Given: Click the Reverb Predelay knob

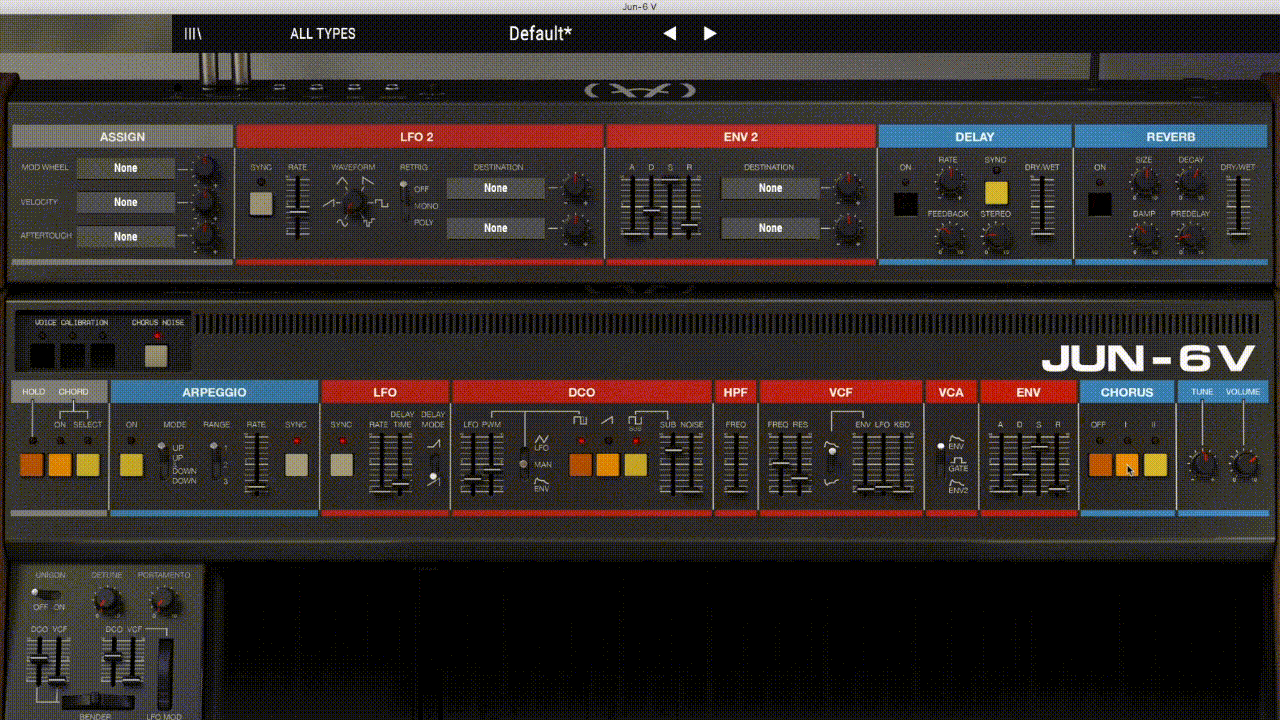Looking at the screenshot, I should click(1190, 236).
